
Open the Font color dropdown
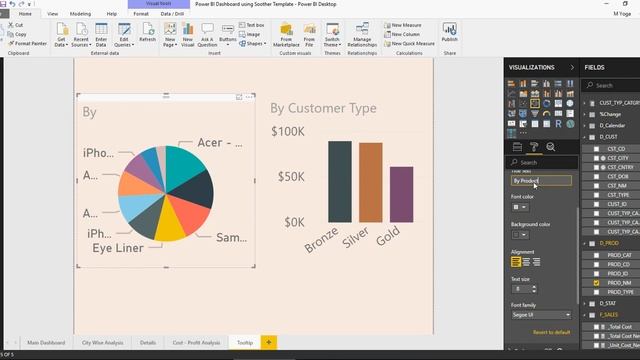click(x=520, y=207)
